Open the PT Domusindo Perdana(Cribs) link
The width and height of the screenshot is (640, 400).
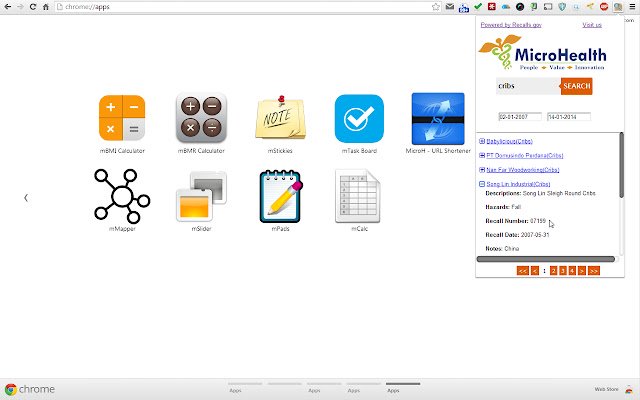(525, 156)
